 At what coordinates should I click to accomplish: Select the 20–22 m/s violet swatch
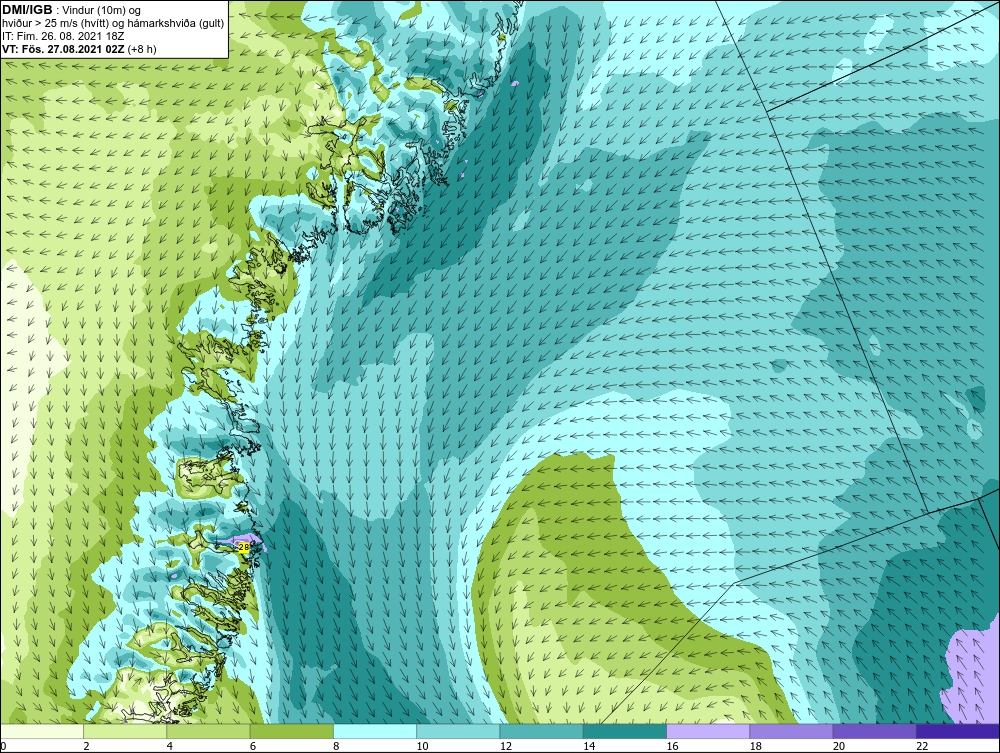click(874, 731)
